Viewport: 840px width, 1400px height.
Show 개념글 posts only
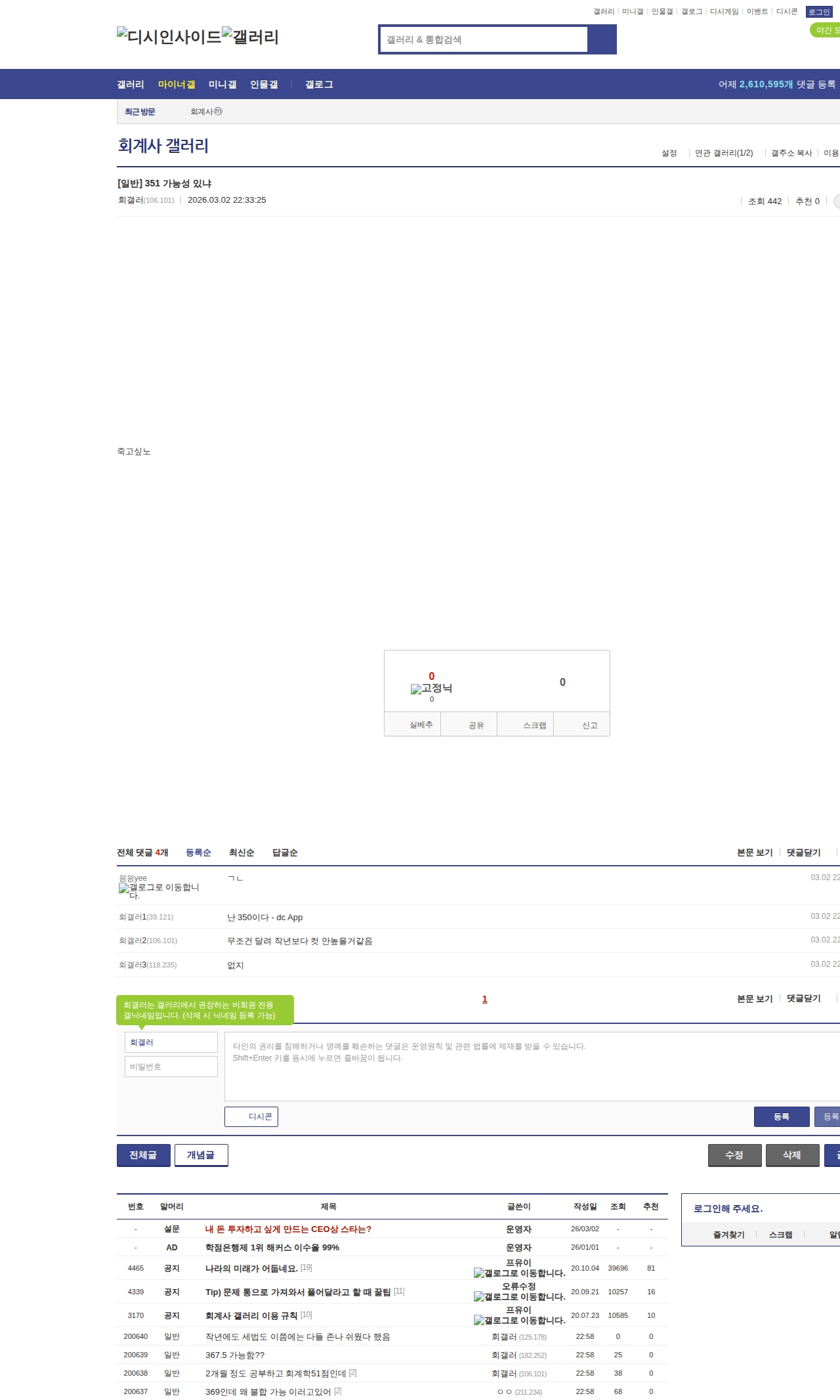pos(201,1155)
